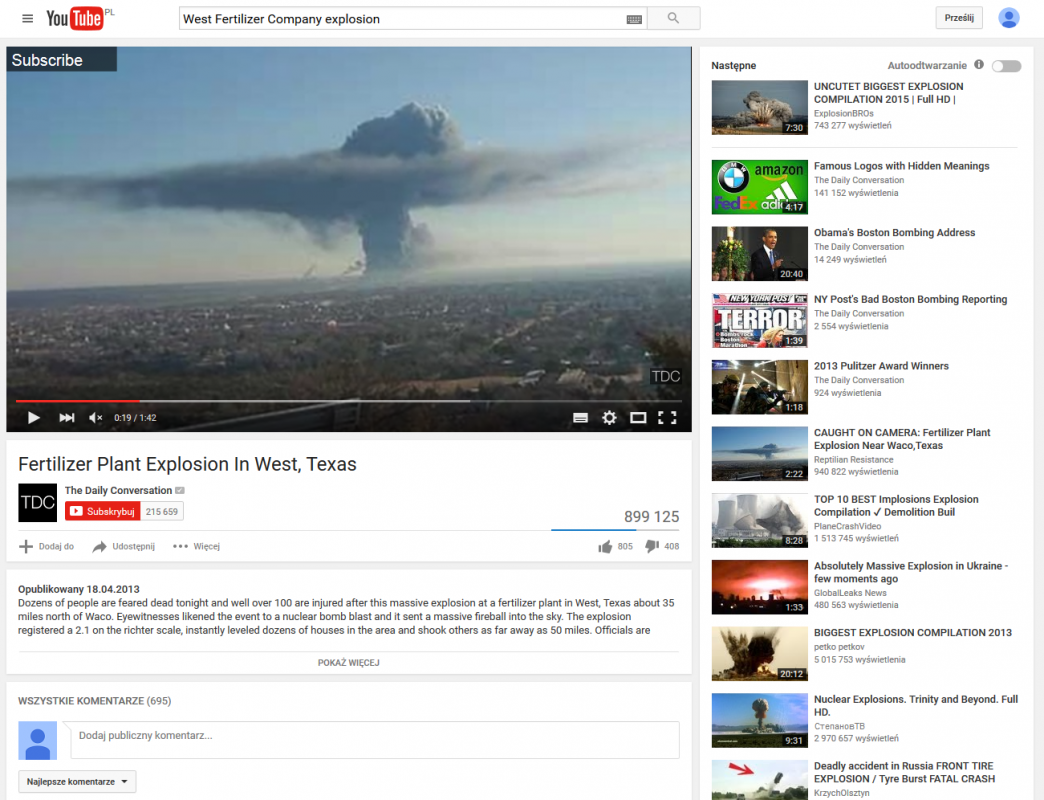Open TOP 10 BEST Implosions thumbnail
This screenshot has width=1044, height=800.
pos(760,520)
